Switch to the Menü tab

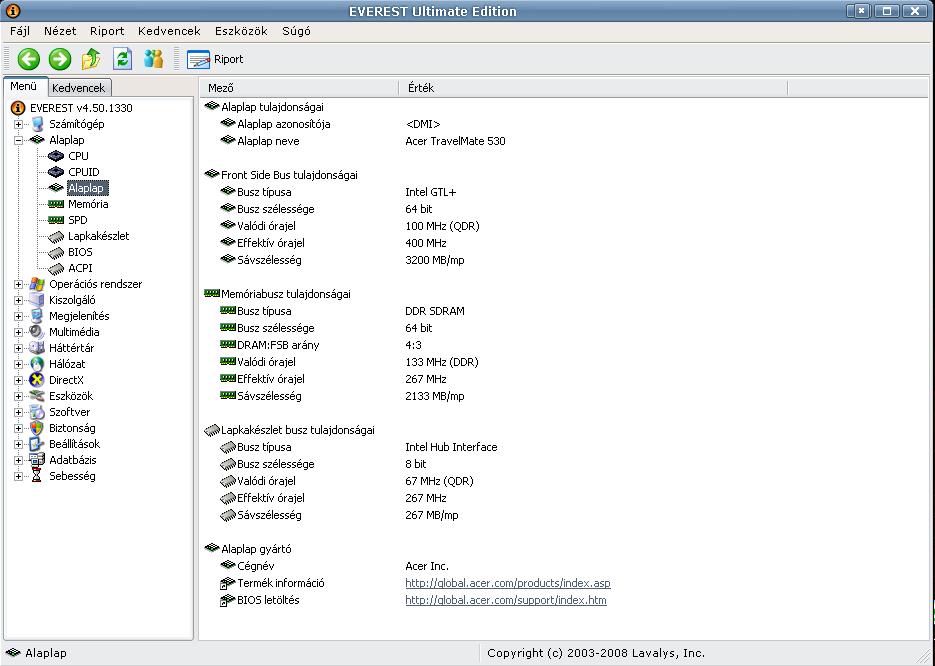(x=24, y=86)
